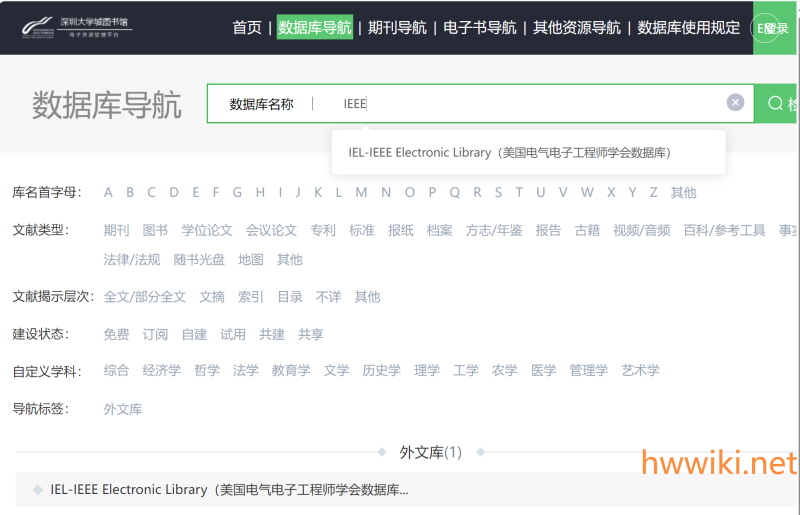Open the IEL-IEEE Electronic Library result entry
Viewport: 800px width, 515px height.
coord(229,490)
